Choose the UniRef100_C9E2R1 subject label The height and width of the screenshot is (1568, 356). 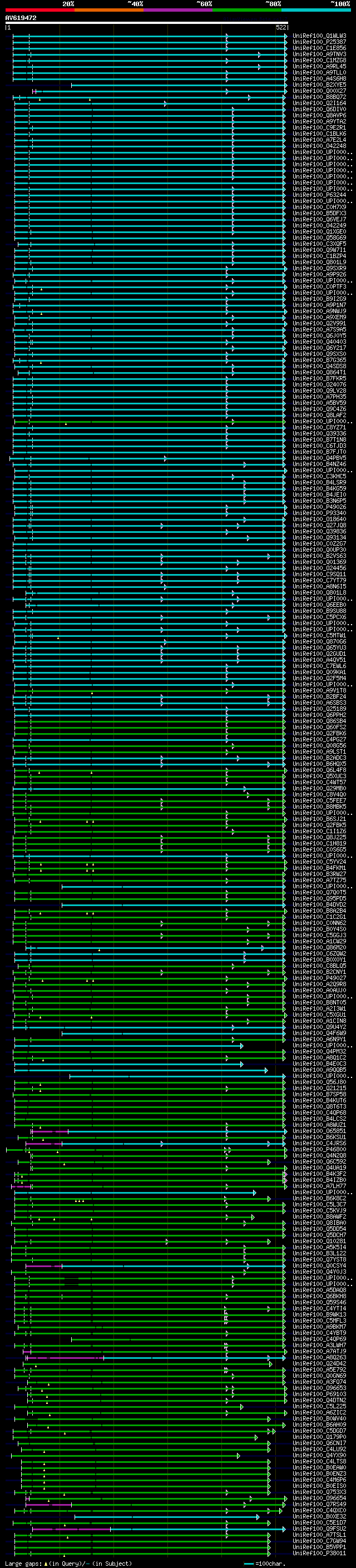[319, 128]
